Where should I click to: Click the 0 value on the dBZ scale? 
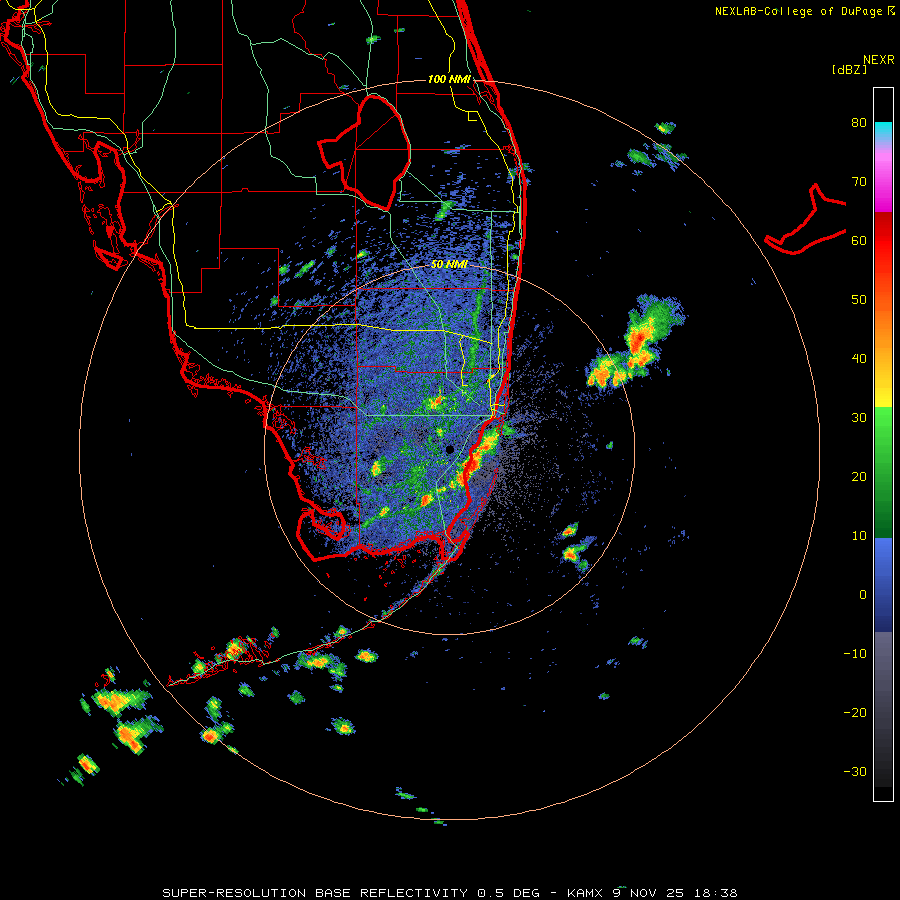tap(863, 595)
